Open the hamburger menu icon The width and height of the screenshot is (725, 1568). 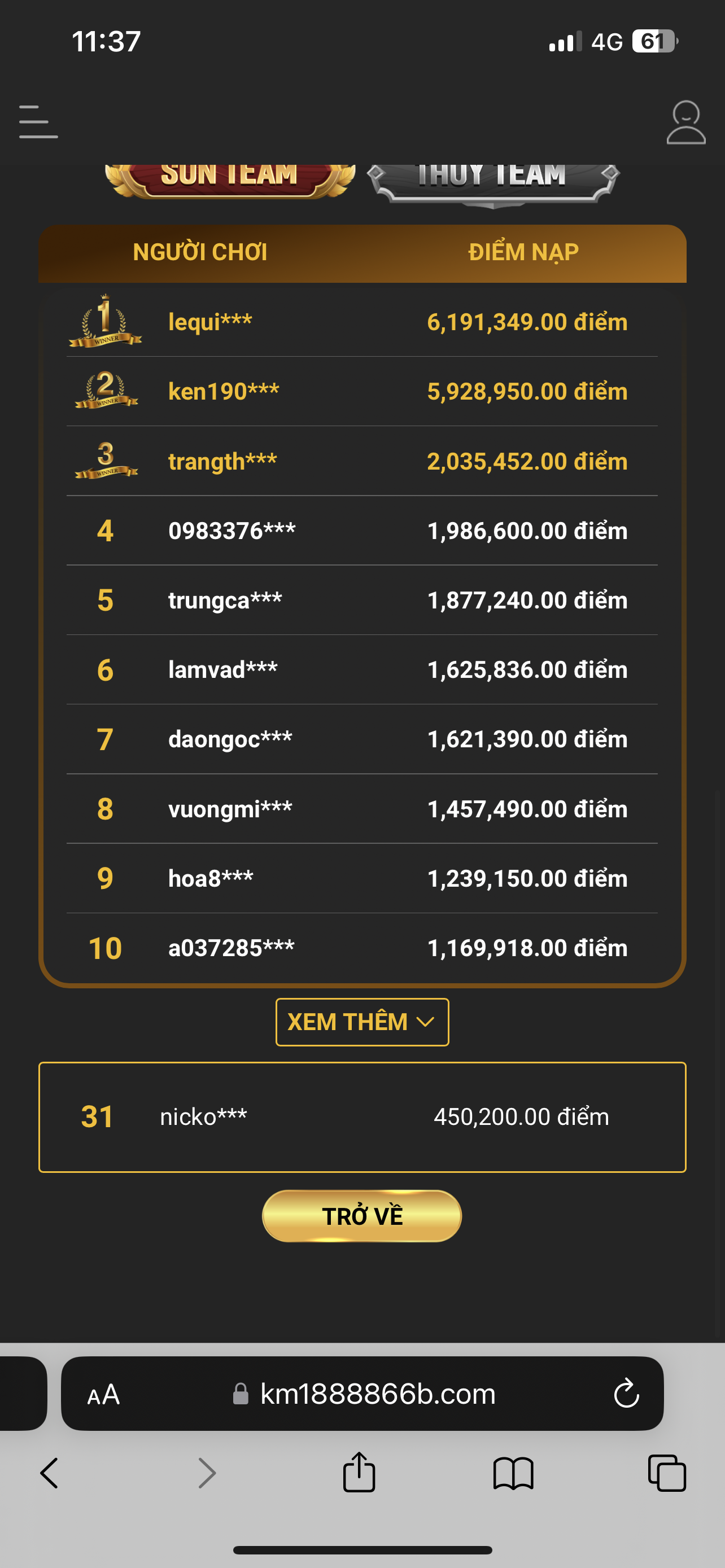coord(38,122)
